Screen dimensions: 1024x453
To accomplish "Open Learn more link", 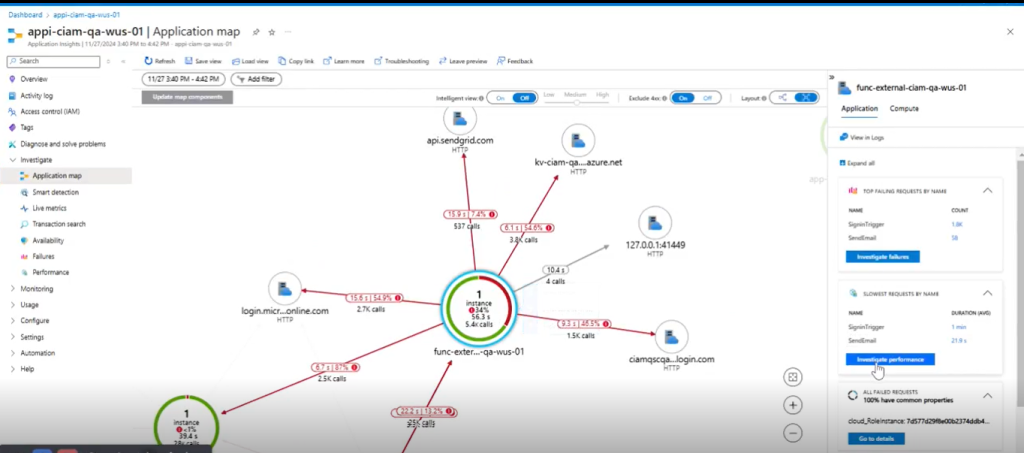I will coord(344,61).
